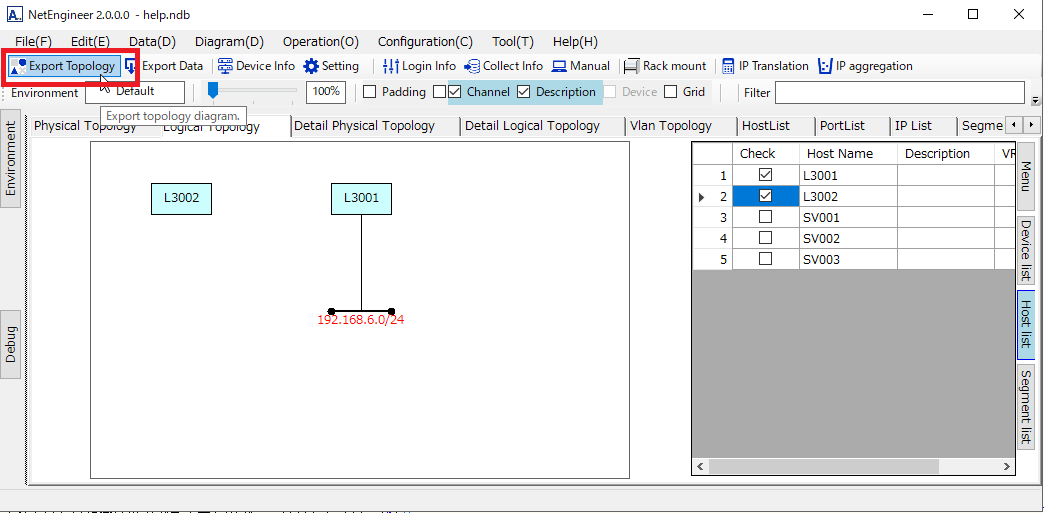1044x513 pixels.
Task: Open the Setting gear icon
Action: point(311,66)
